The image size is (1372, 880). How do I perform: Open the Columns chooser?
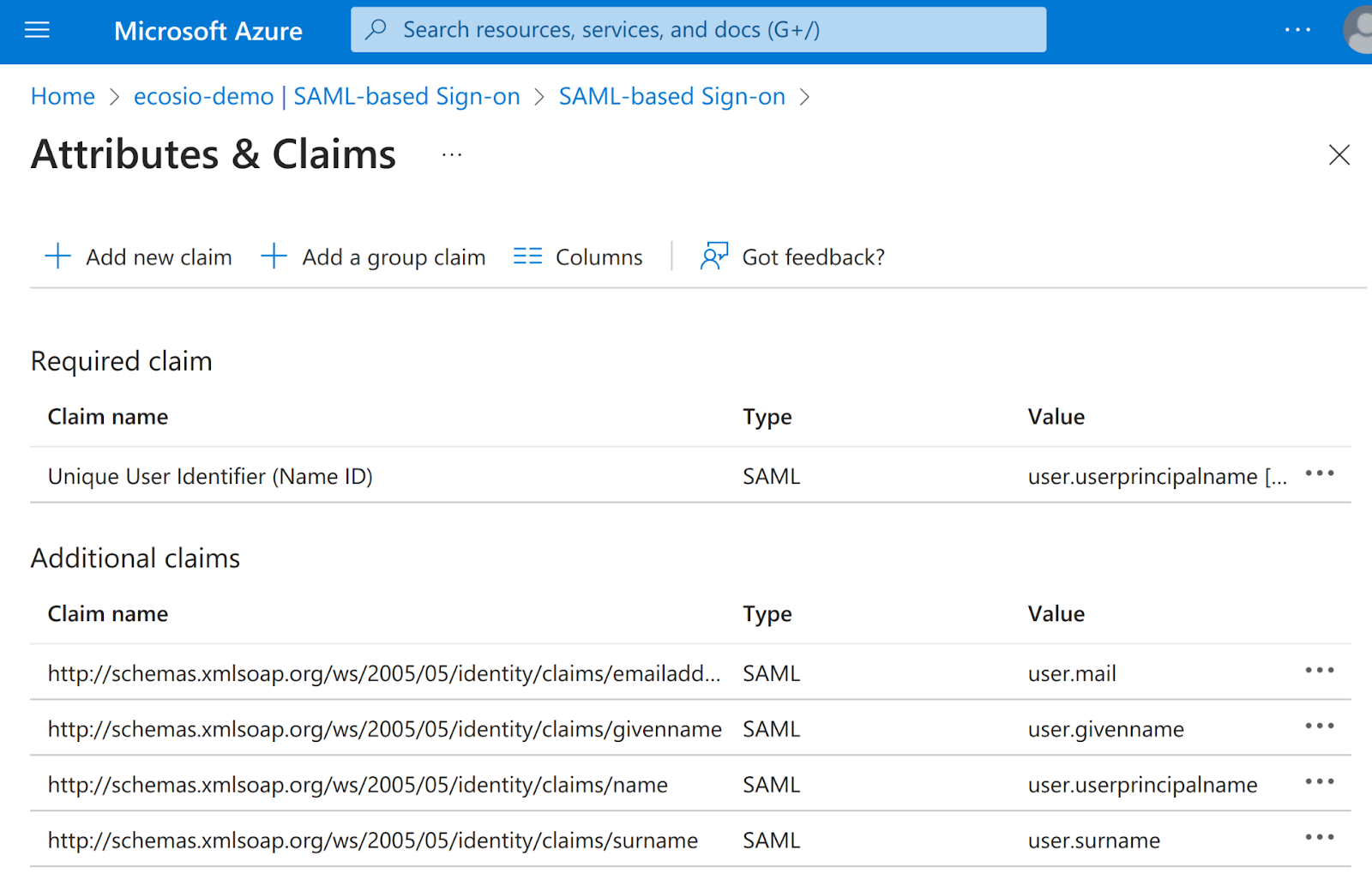(578, 256)
